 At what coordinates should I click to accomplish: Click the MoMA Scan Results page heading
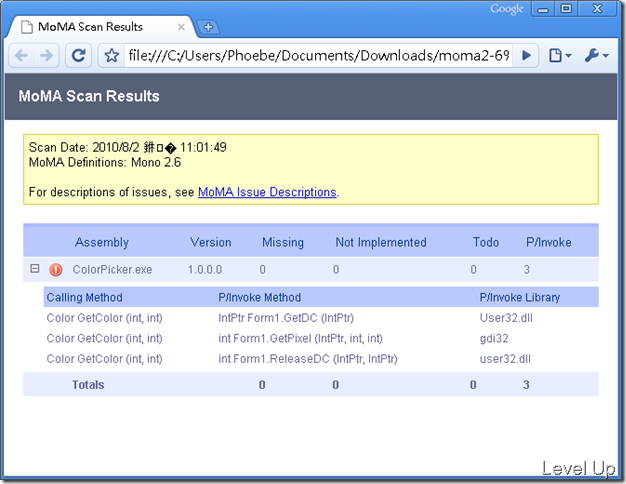coord(89,96)
